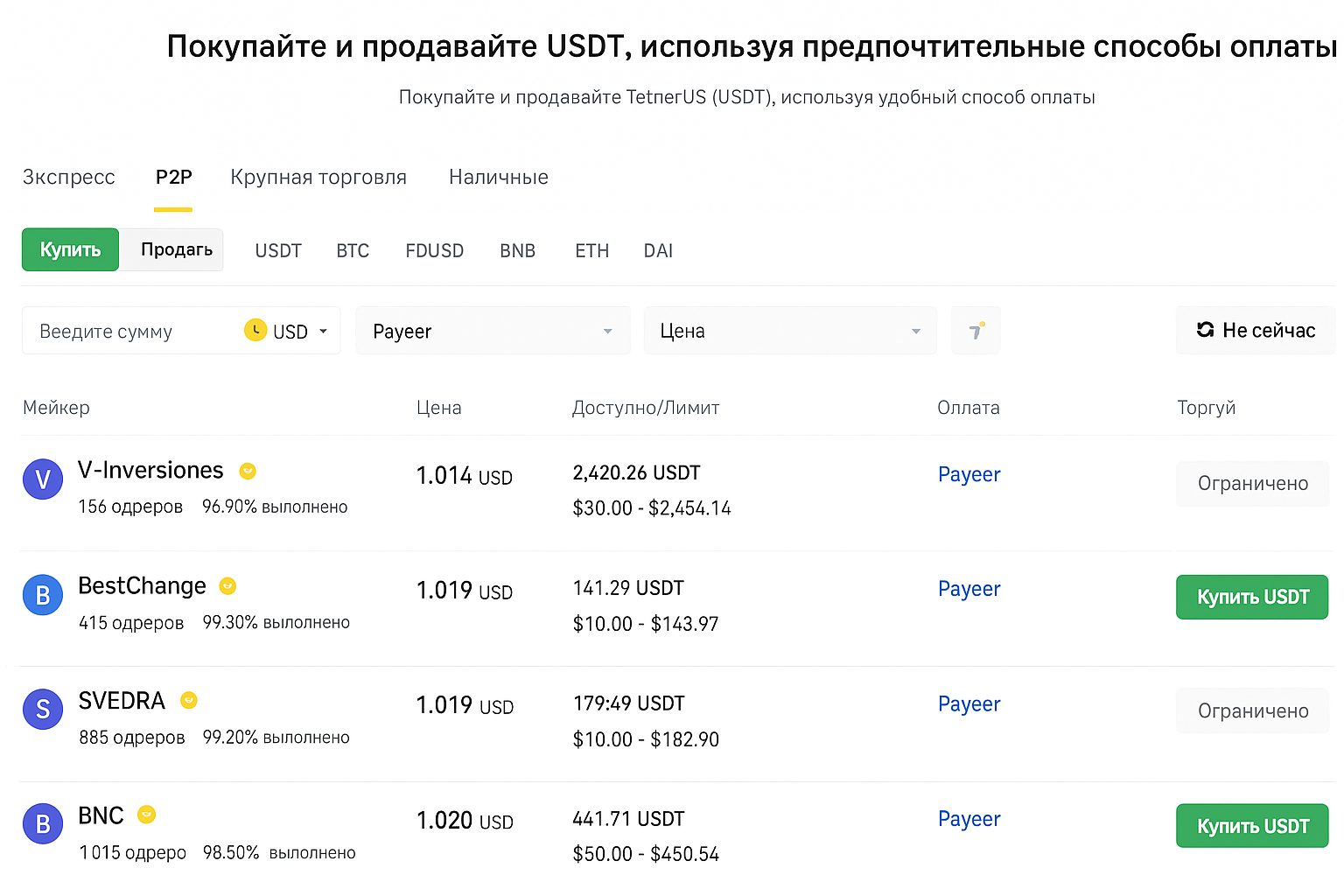Click the filter funnel icon
Screen dimensions: 1344x896
coord(976,331)
